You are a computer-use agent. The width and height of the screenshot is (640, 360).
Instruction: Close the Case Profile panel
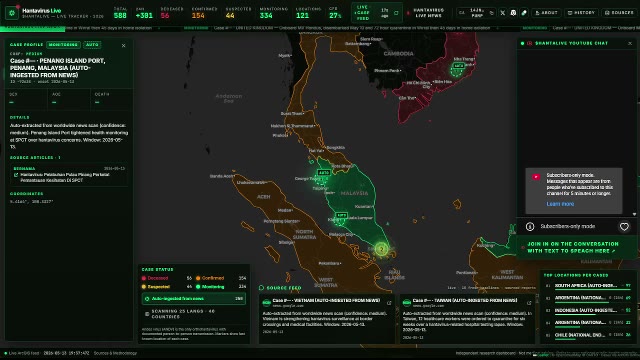(x=124, y=46)
